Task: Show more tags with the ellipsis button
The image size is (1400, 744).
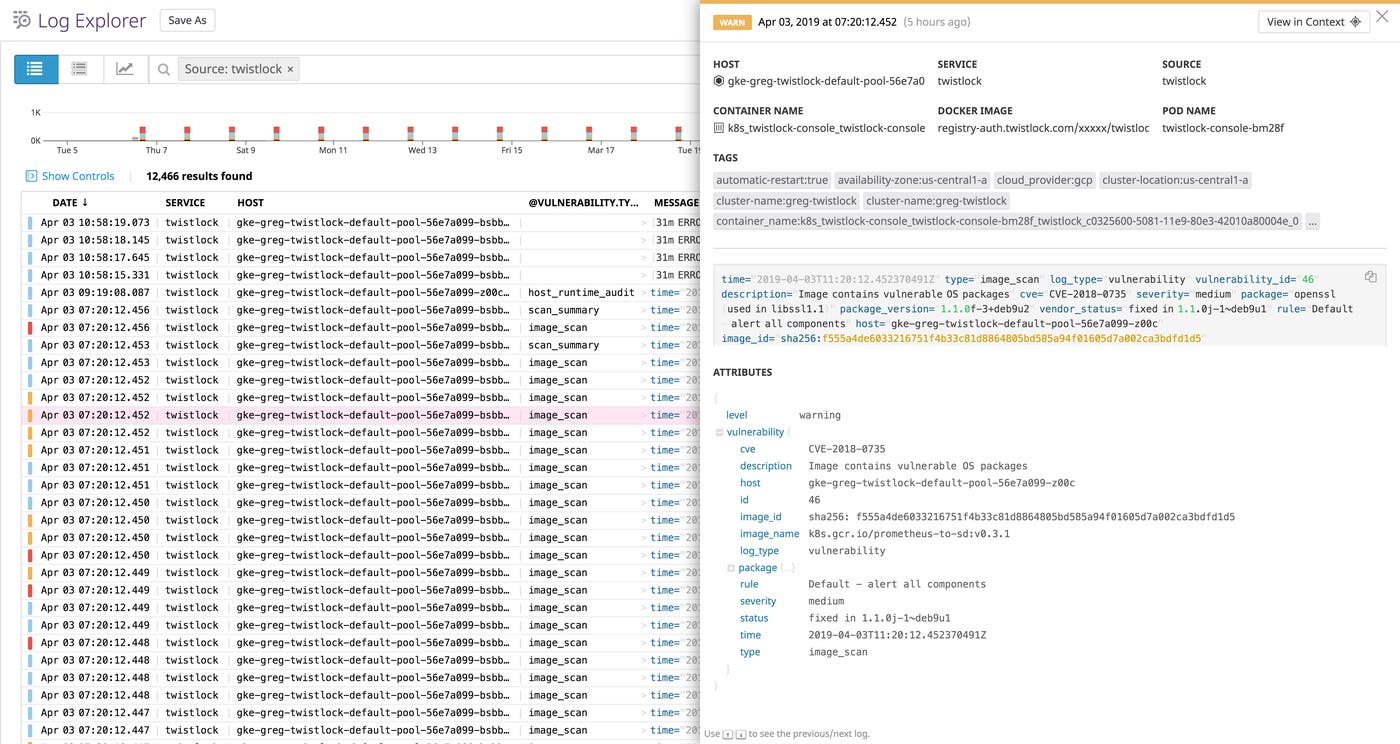Action: coord(1313,221)
